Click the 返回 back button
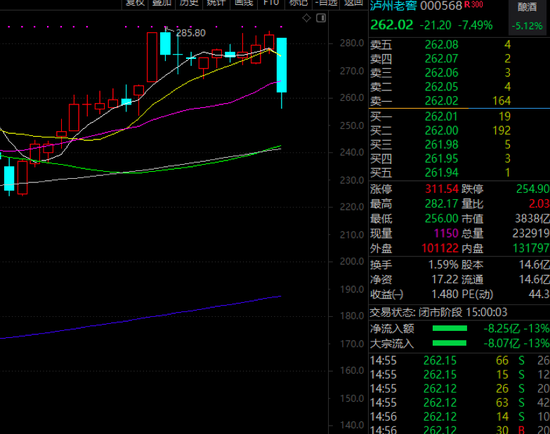The height and width of the screenshot is (434, 550). [353, 3]
